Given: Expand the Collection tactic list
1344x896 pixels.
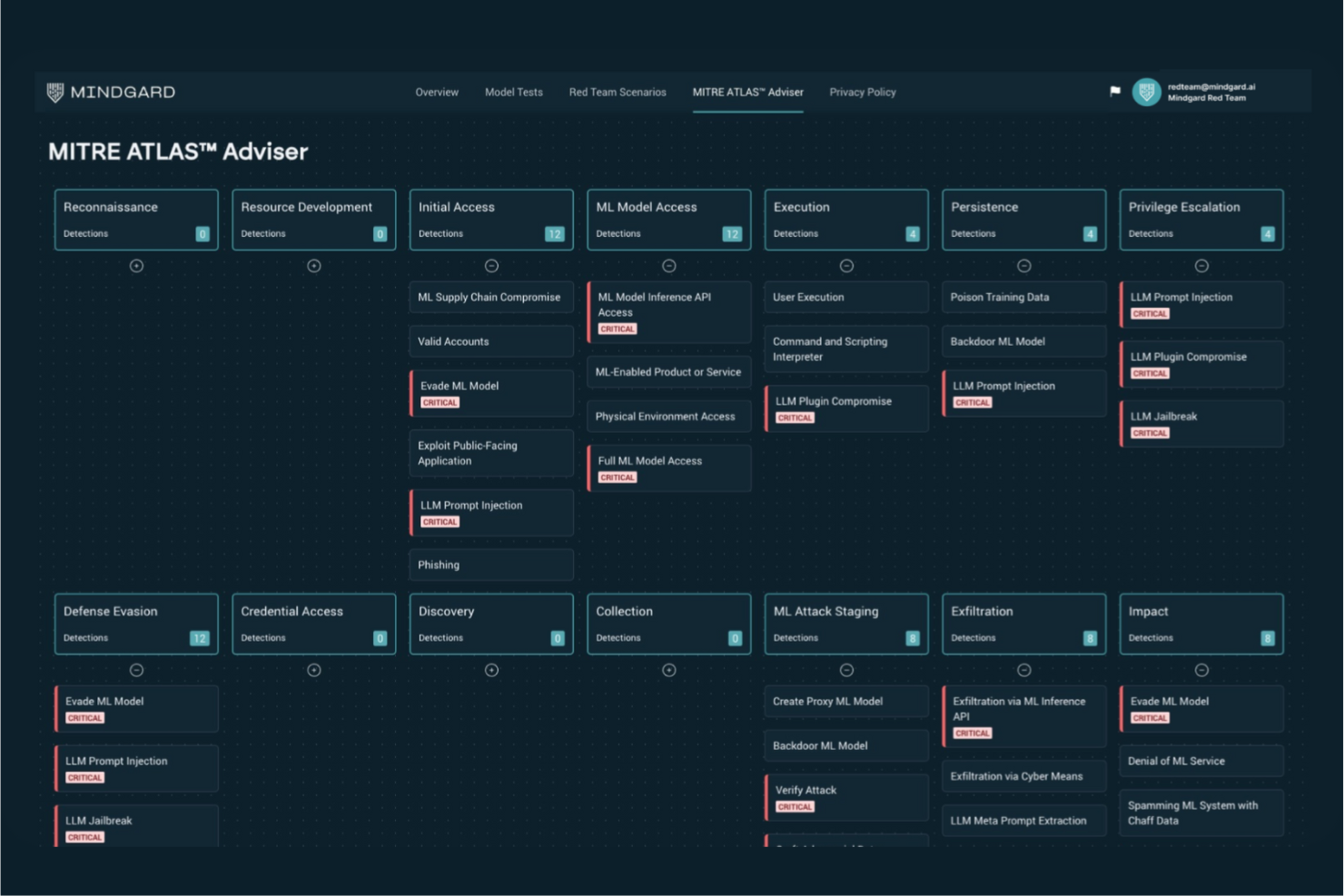Looking at the screenshot, I should (669, 670).
